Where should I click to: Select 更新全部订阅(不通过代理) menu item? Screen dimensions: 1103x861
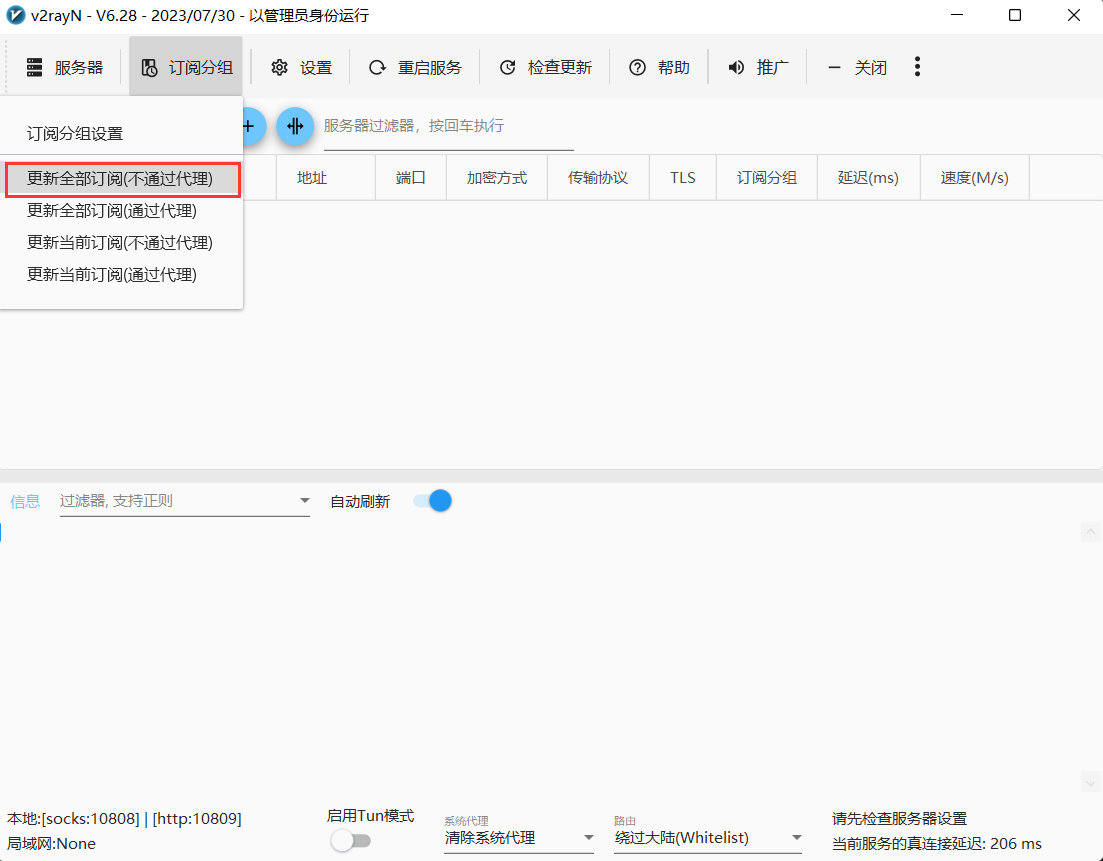[x=120, y=179]
